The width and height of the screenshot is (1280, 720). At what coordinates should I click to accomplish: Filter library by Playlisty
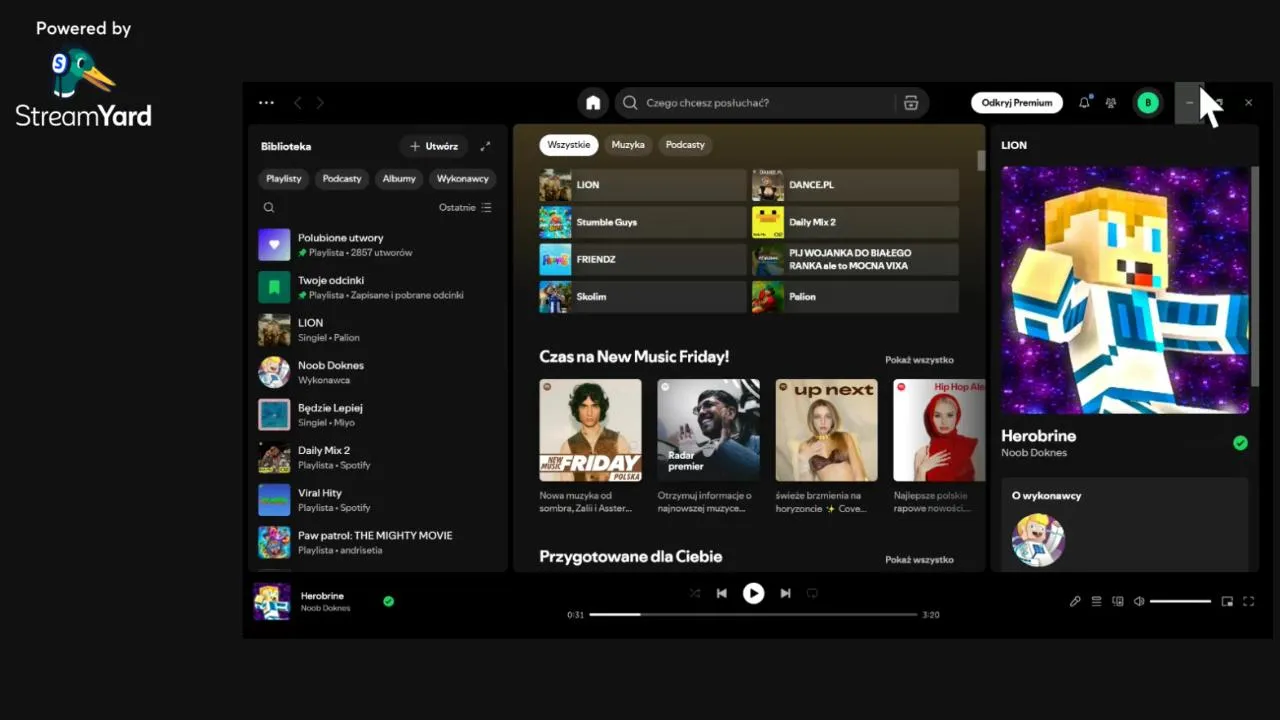(284, 179)
